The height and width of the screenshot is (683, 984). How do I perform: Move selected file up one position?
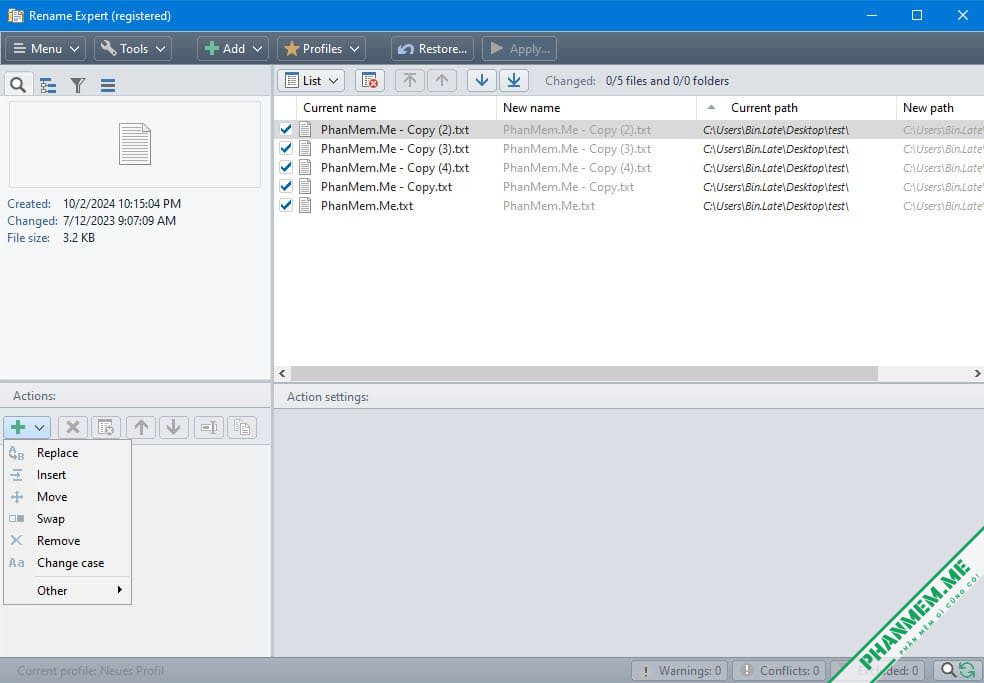pyautogui.click(x=442, y=80)
